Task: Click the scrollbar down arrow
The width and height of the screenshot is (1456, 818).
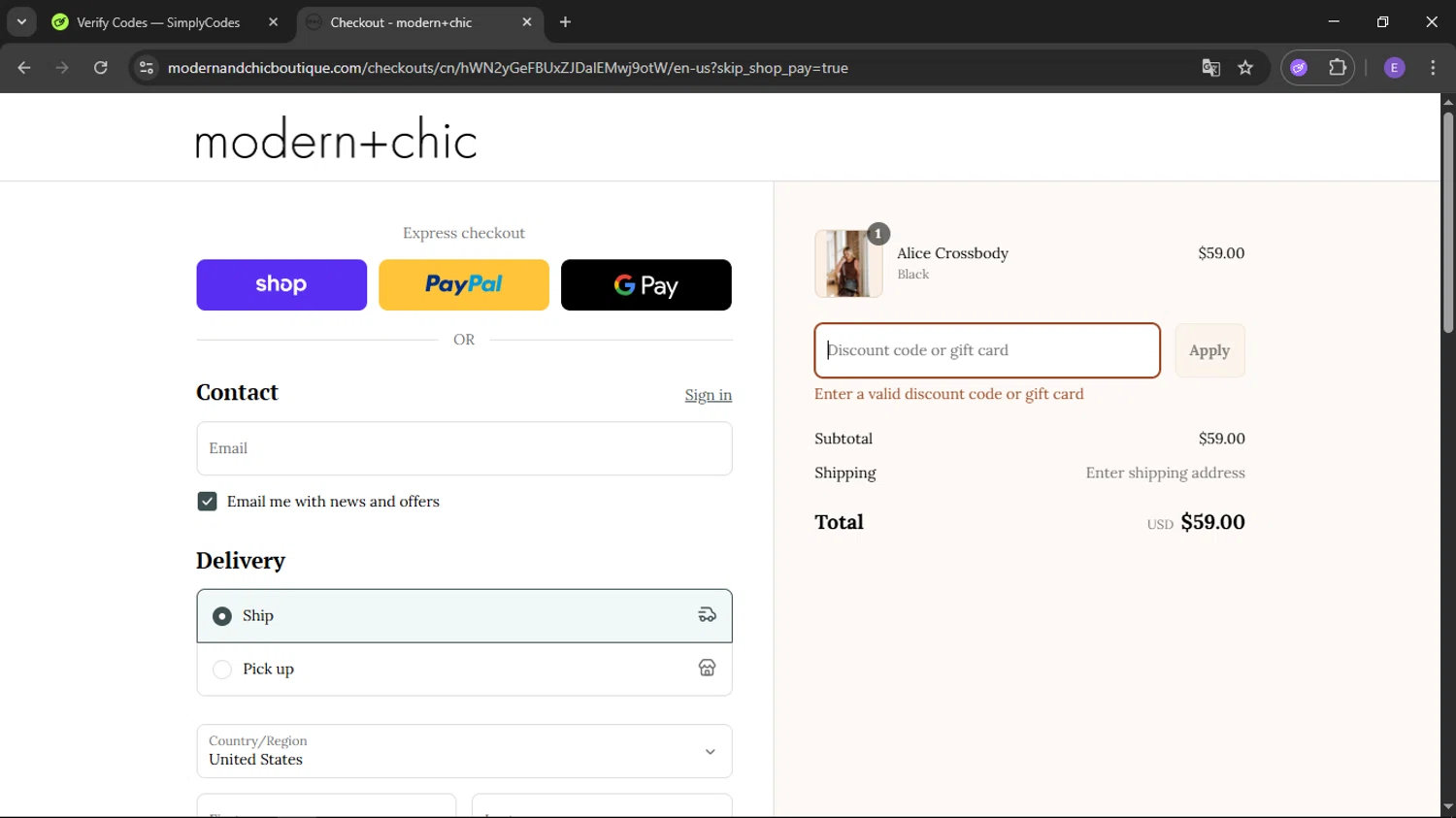Action: click(x=1448, y=806)
